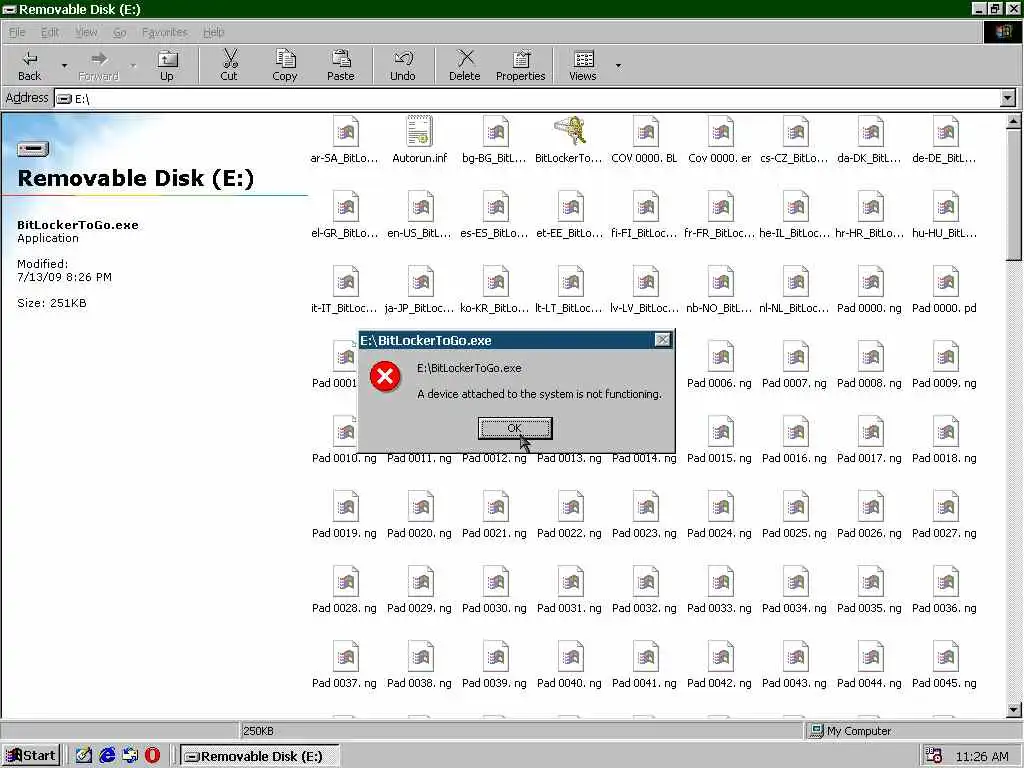The image size is (1024, 768).
Task: Select the Pad 0023. ng file
Action: (x=645, y=515)
